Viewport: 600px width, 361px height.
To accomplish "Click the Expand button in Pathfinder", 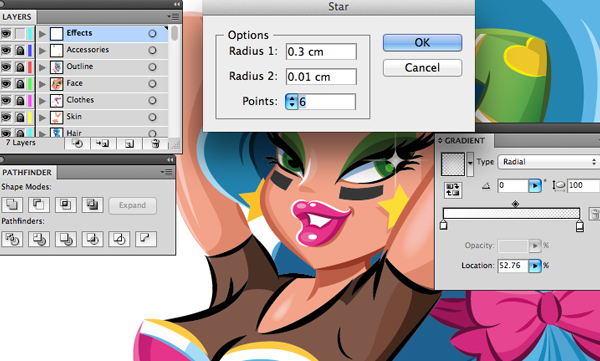I will (132, 205).
